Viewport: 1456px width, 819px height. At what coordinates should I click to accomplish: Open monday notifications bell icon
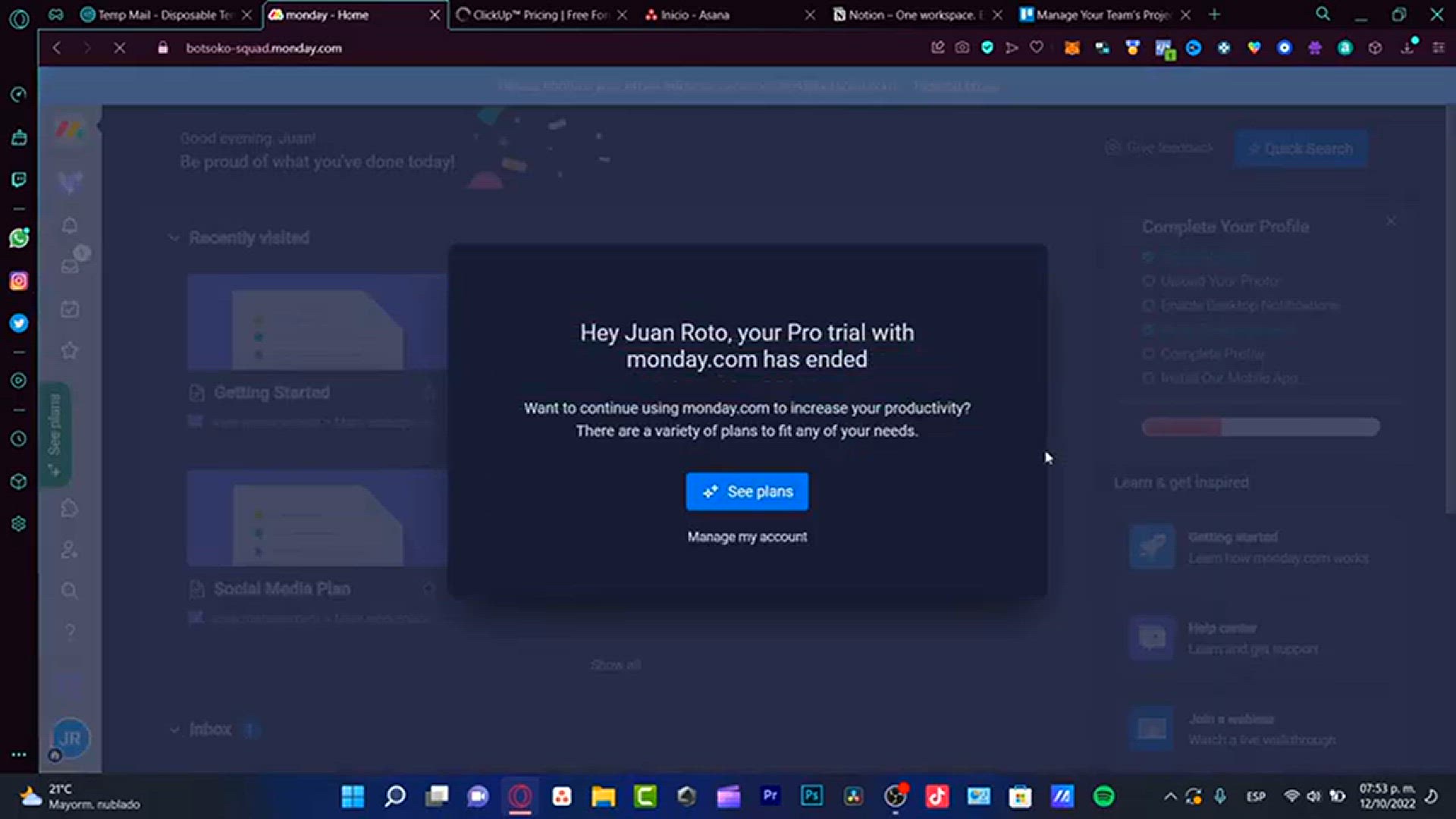click(x=70, y=225)
